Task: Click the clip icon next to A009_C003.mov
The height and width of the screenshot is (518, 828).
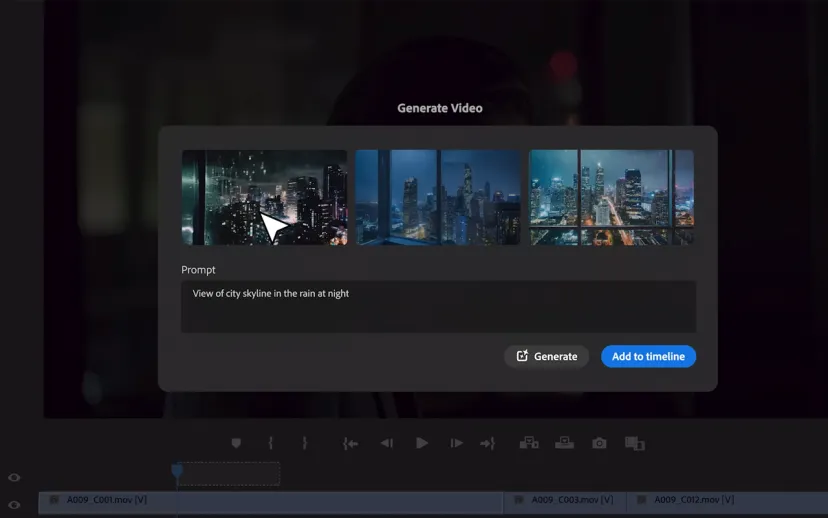Action: [x=519, y=500]
